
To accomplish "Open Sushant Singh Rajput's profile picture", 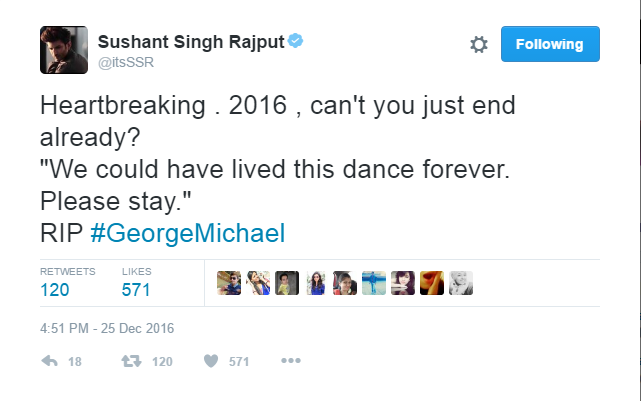I will tap(62, 49).
